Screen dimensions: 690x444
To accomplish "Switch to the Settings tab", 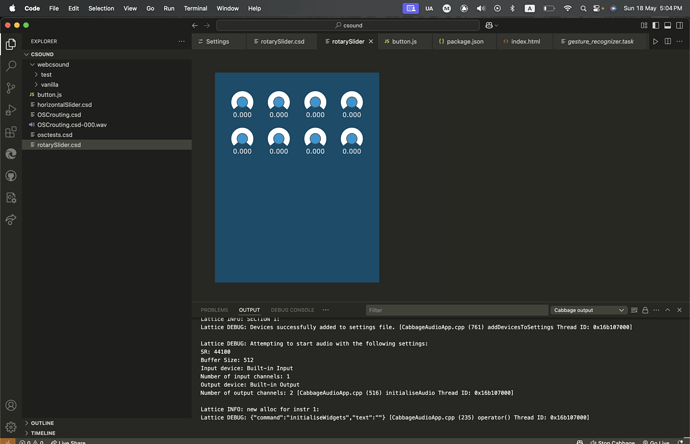I will tap(219, 41).
